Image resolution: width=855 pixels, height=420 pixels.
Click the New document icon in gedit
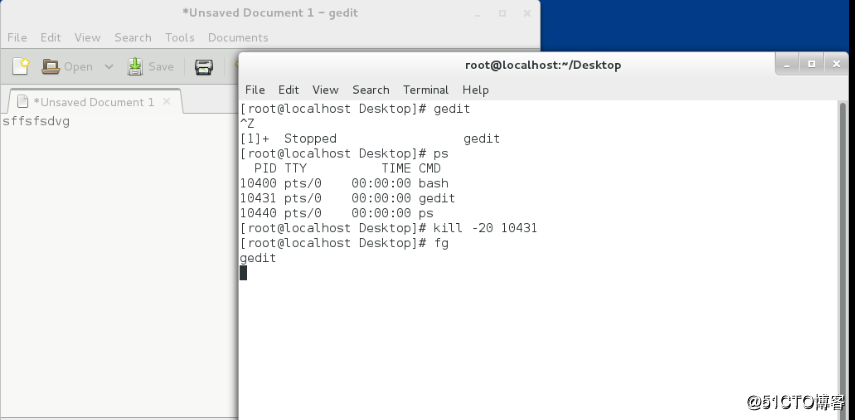pyautogui.click(x=21, y=67)
